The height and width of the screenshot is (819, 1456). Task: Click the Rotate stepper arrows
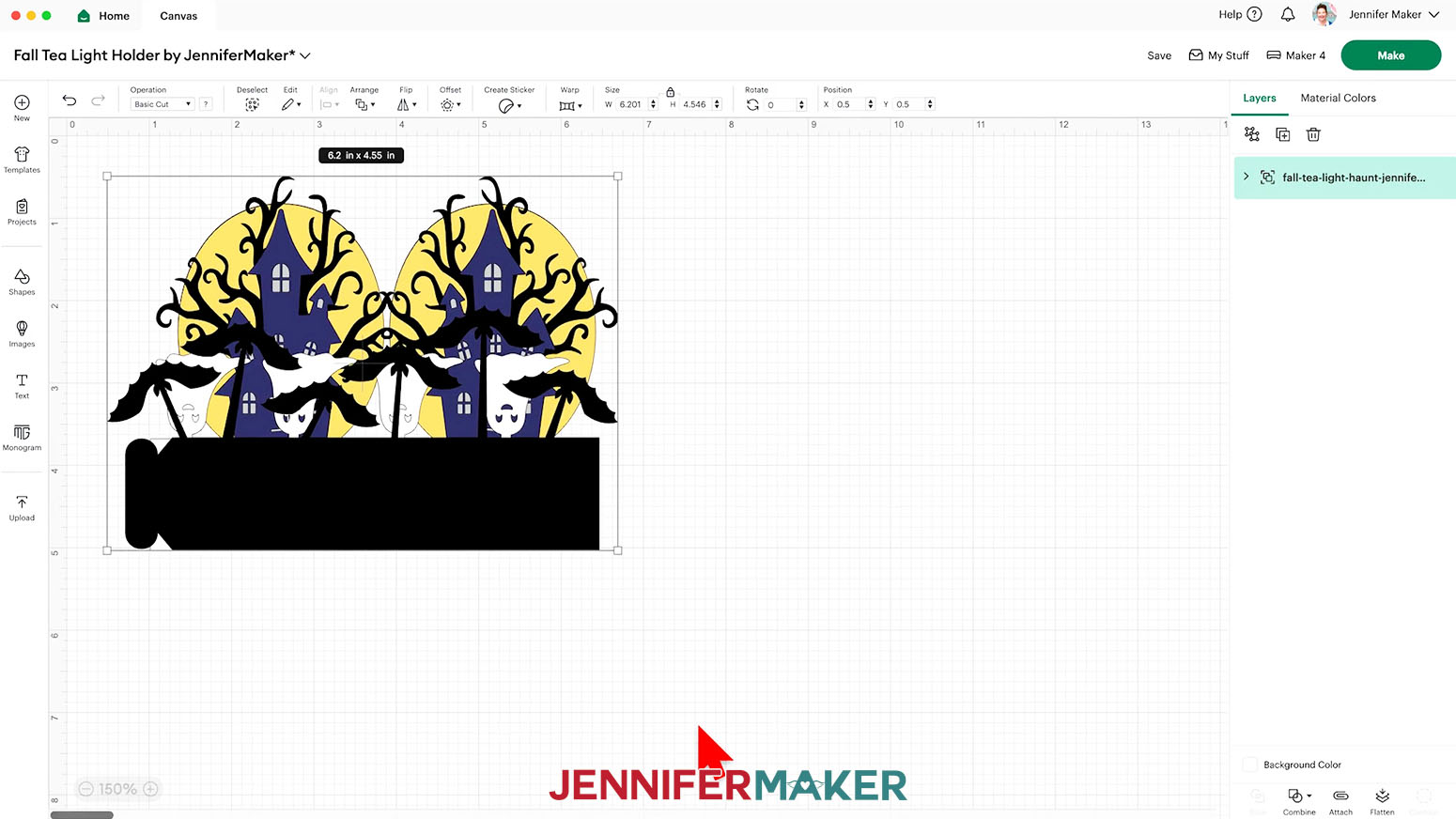pyautogui.click(x=801, y=104)
